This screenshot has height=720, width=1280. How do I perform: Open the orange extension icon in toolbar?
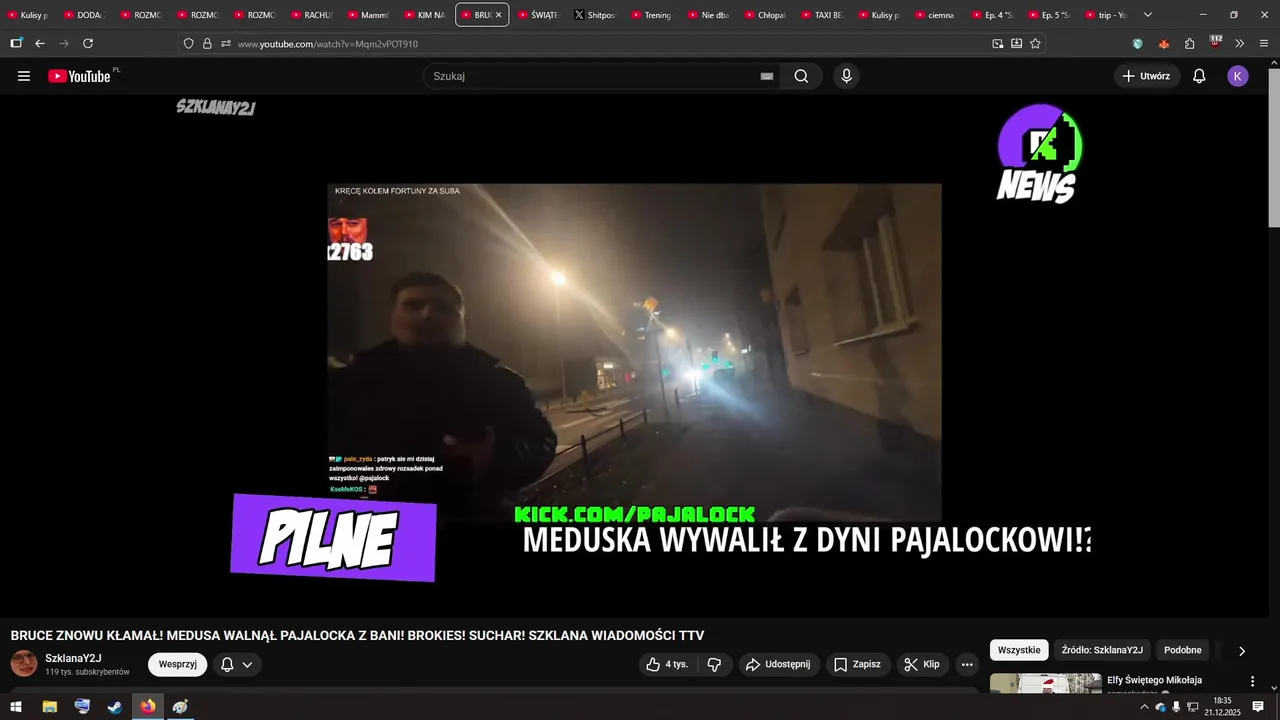click(1164, 44)
